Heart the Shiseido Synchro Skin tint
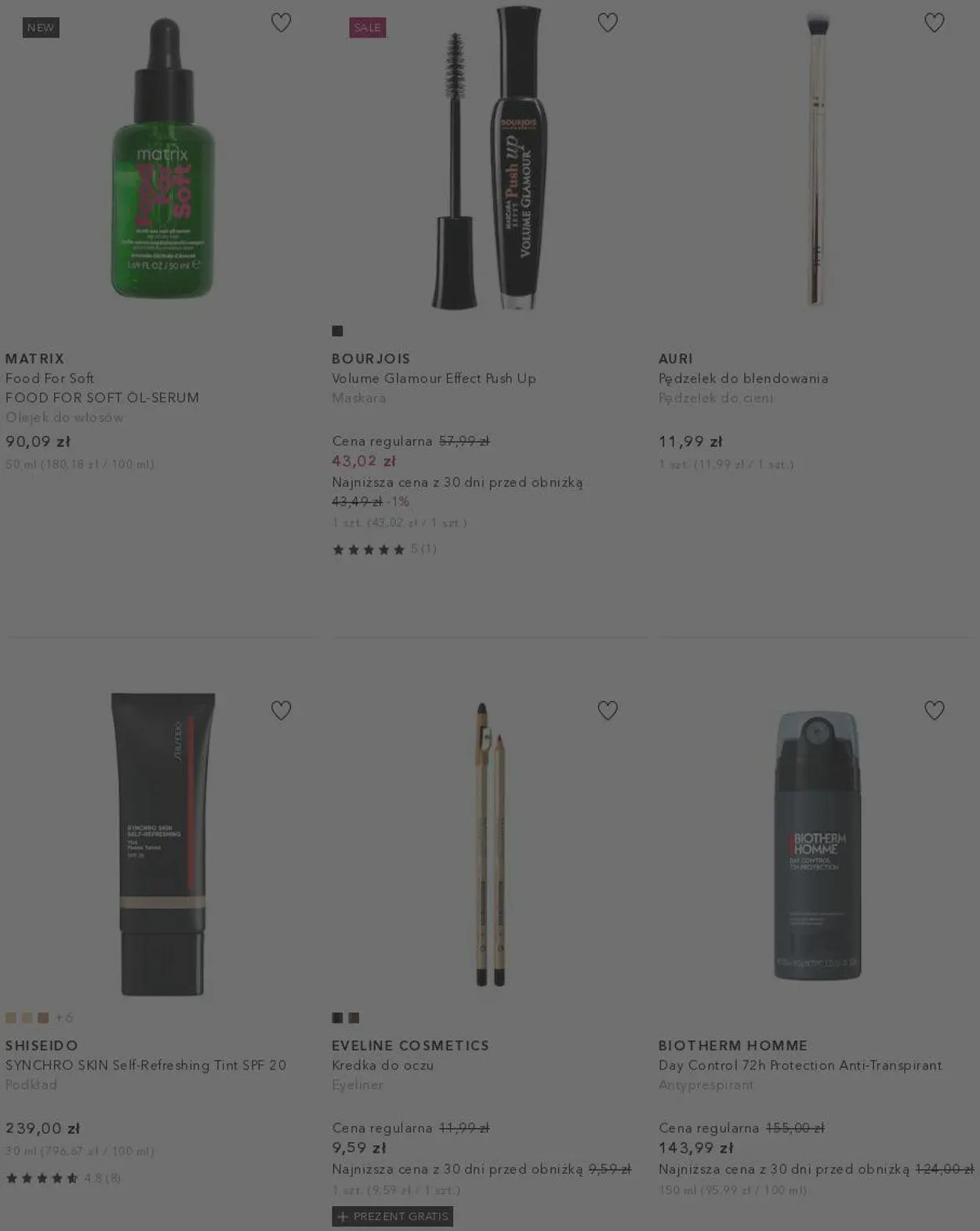 281,710
